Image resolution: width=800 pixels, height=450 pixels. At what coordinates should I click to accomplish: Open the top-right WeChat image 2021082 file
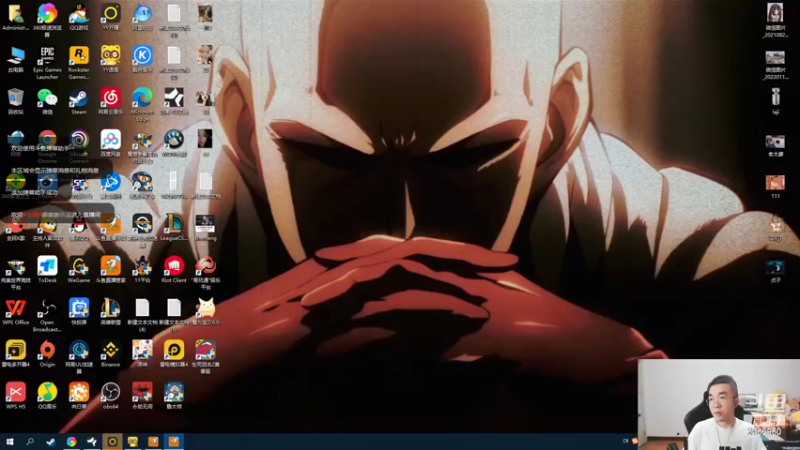[775, 20]
